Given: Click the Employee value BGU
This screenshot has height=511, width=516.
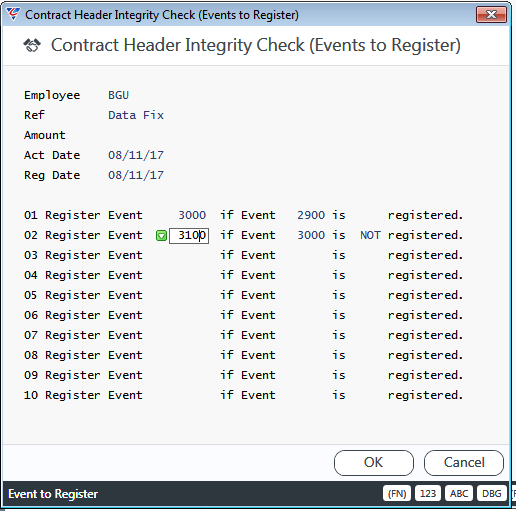Looking at the screenshot, I should point(118,95).
